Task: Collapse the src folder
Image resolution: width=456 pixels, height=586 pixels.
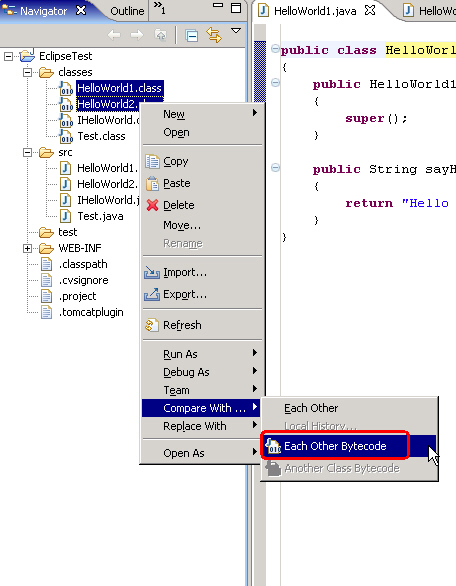Action: pyautogui.click(x=27, y=152)
